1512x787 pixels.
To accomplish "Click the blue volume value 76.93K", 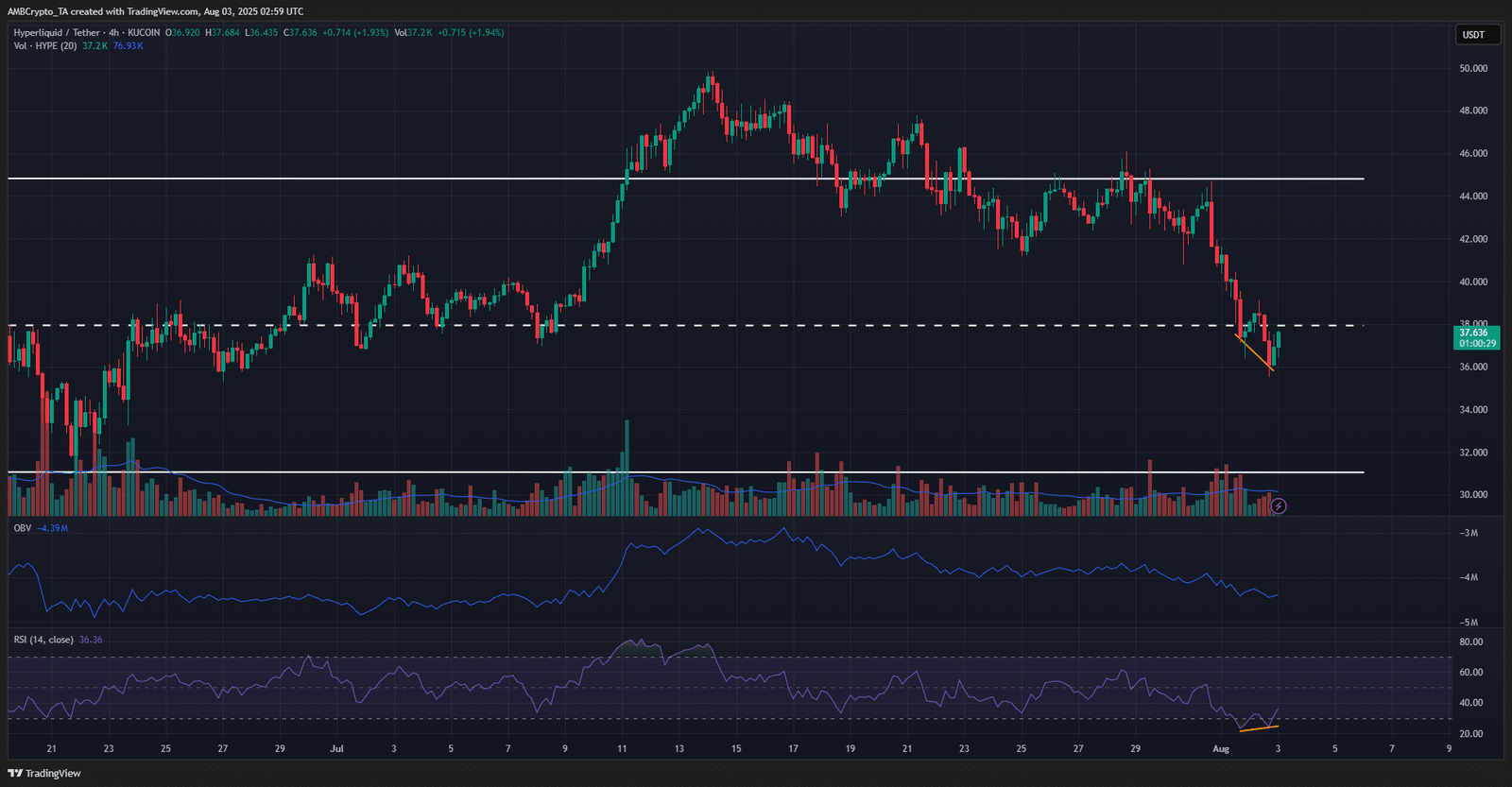I will pos(128,46).
